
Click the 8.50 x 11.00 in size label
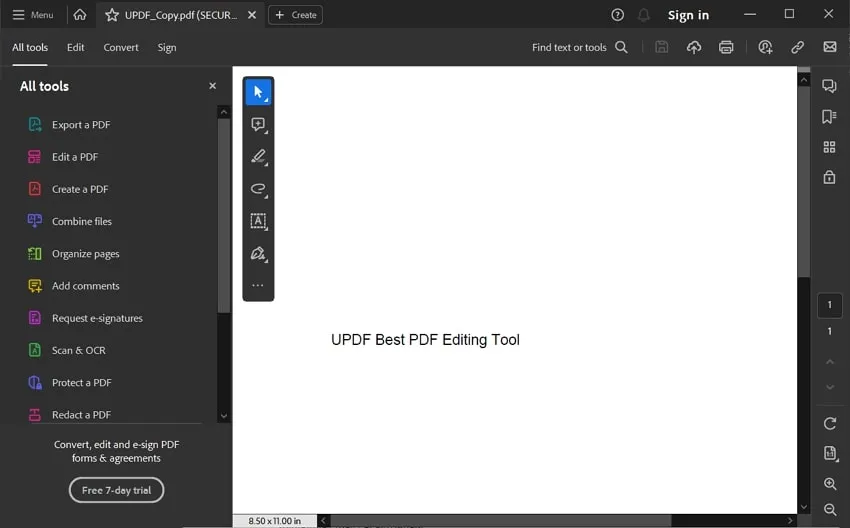point(275,520)
